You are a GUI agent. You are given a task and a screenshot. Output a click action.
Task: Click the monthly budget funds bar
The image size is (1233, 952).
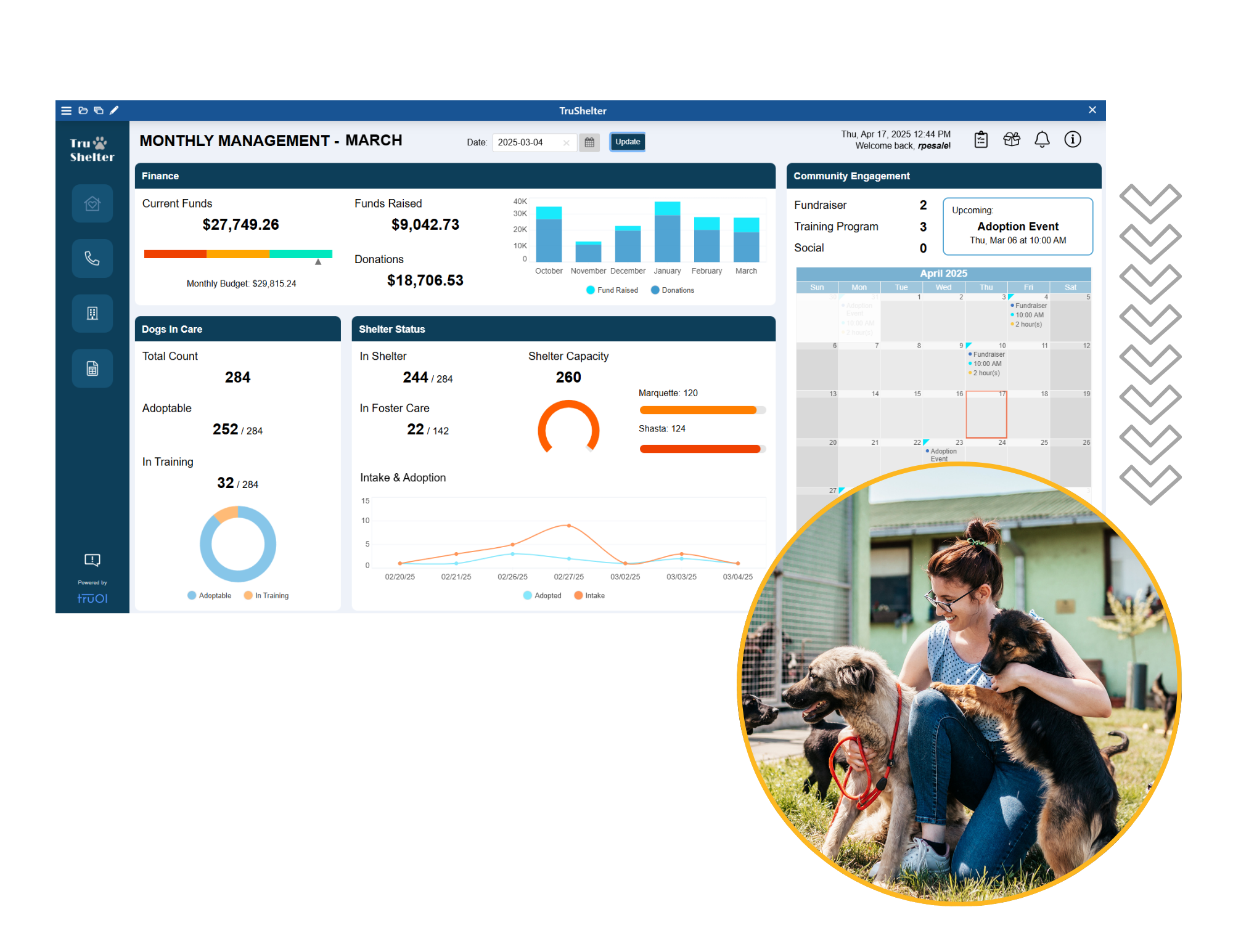[238, 254]
